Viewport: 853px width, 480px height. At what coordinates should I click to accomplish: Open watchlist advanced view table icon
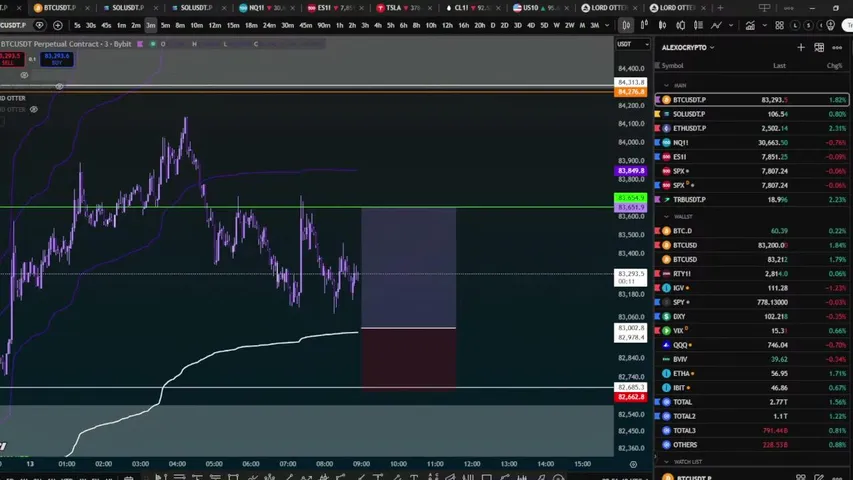819,47
